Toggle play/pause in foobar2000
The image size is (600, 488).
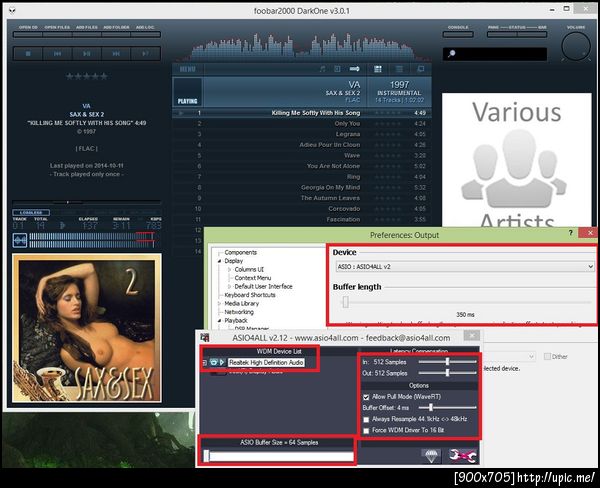click(x=87, y=54)
